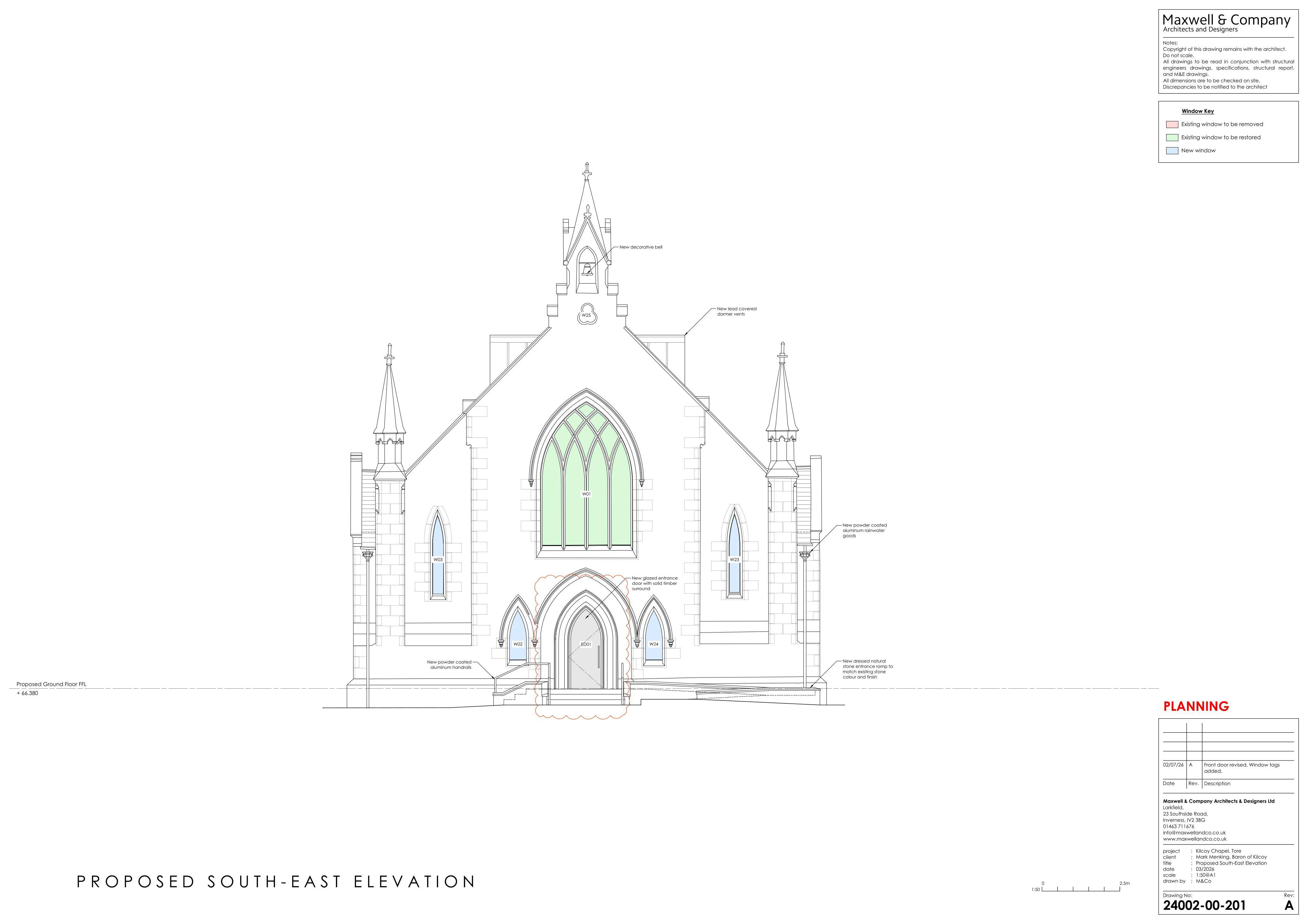The height and width of the screenshot is (924, 1308).
Task: Click the green 'Existing window to be restored' swatch
Action: [x=1172, y=137]
